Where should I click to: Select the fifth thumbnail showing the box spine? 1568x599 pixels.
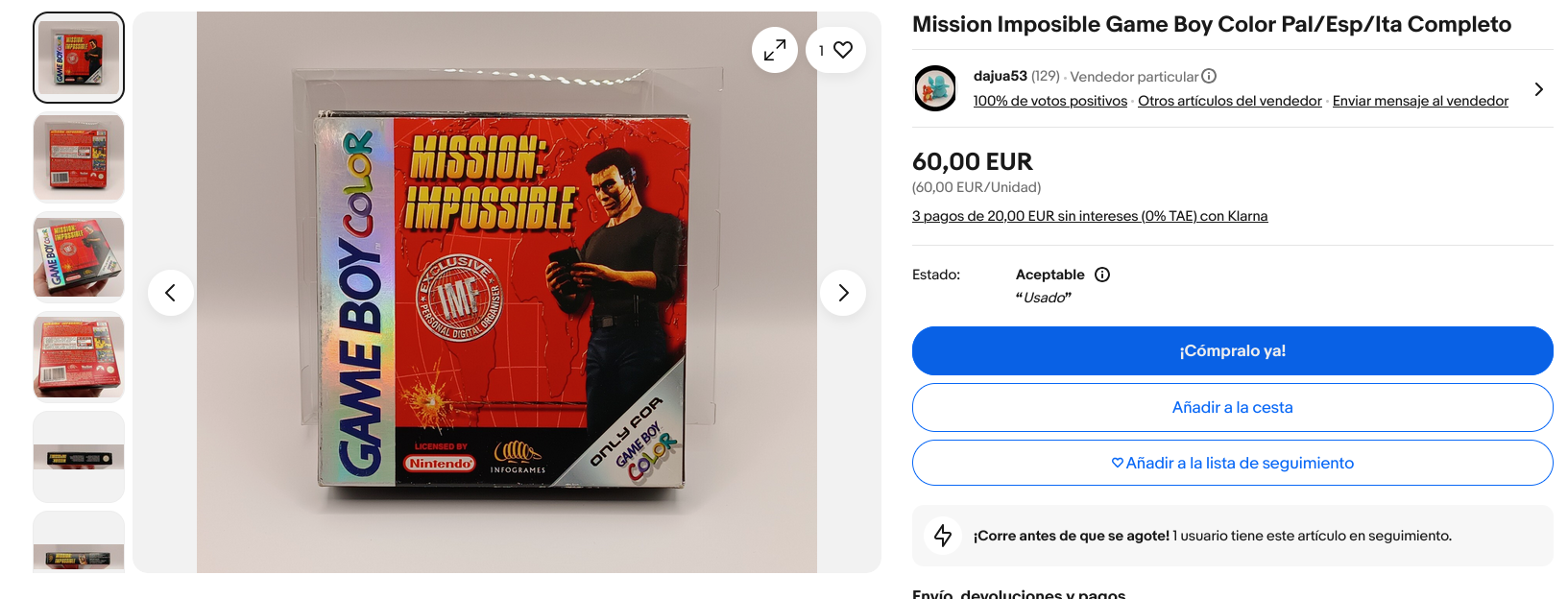coord(79,457)
